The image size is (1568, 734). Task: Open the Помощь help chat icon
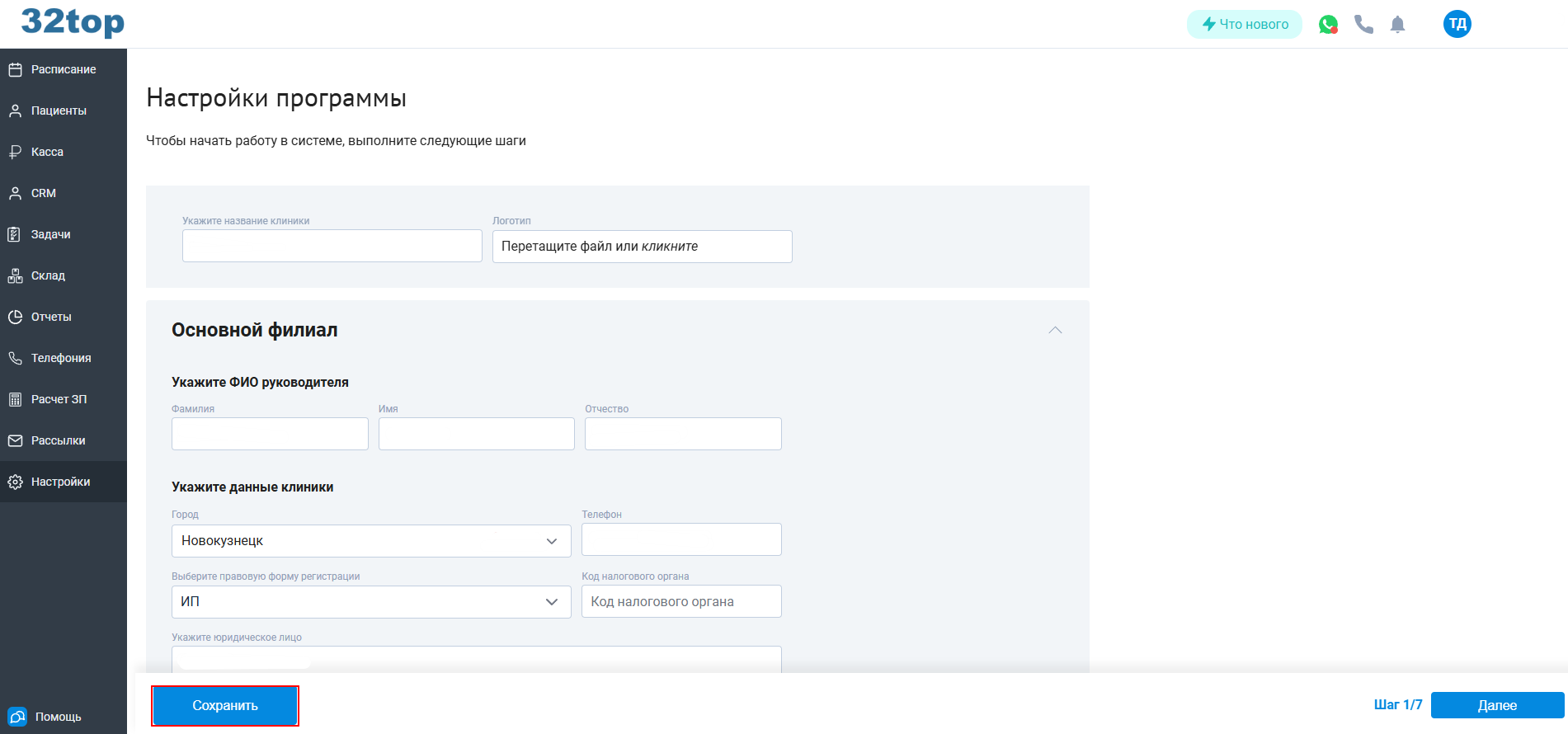coord(17,716)
